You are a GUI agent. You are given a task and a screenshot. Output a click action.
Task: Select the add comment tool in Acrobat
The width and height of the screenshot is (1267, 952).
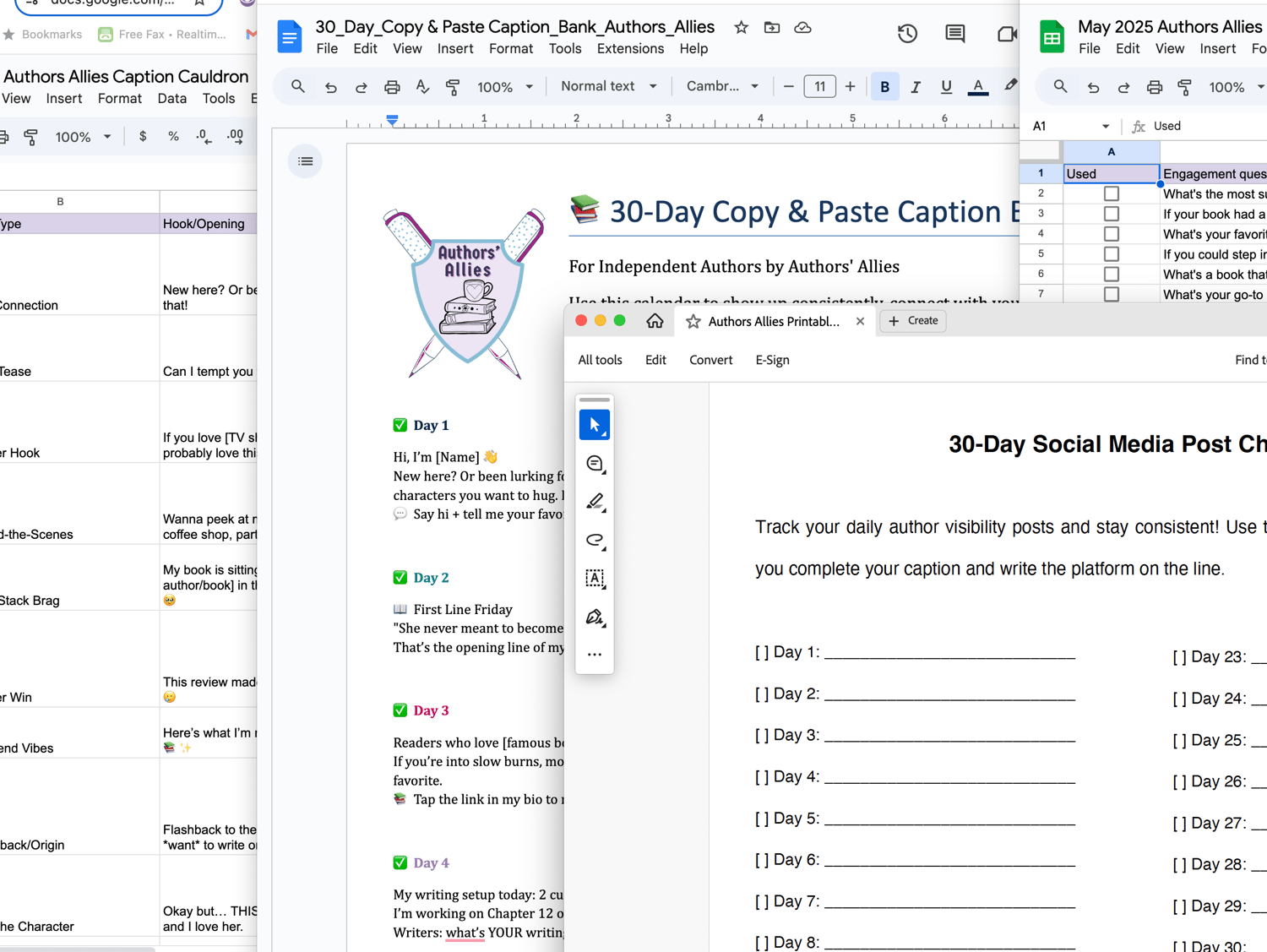pyautogui.click(x=595, y=464)
